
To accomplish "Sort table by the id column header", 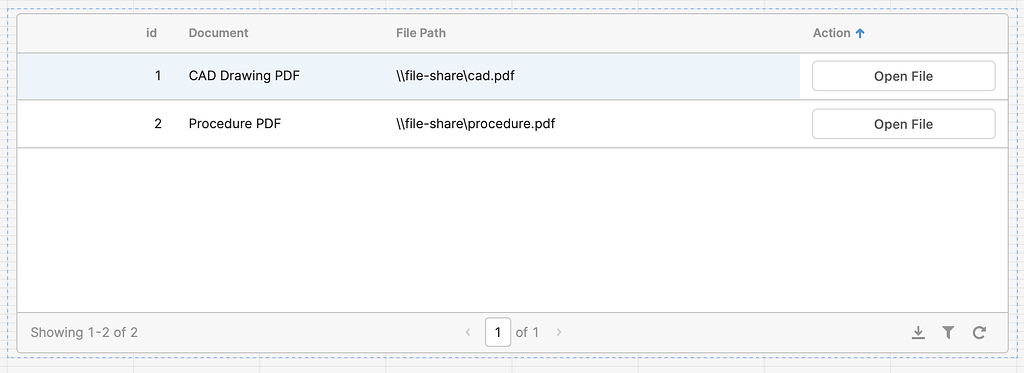I will point(152,33).
